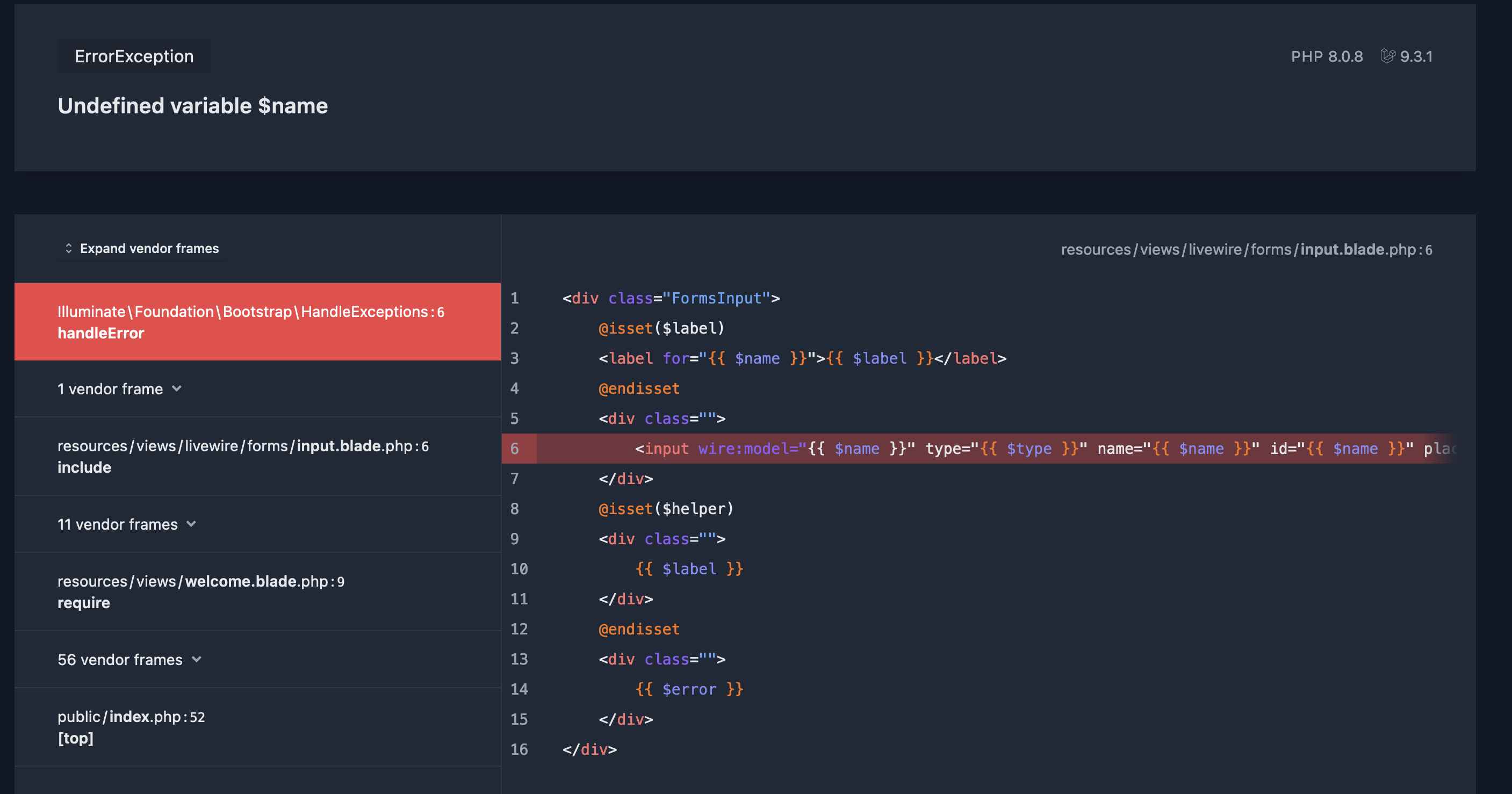The width and height of the screenshot is (1512, 794).
Task: Click chevron next to 1 vendor frame
Action: pos(177,389)
